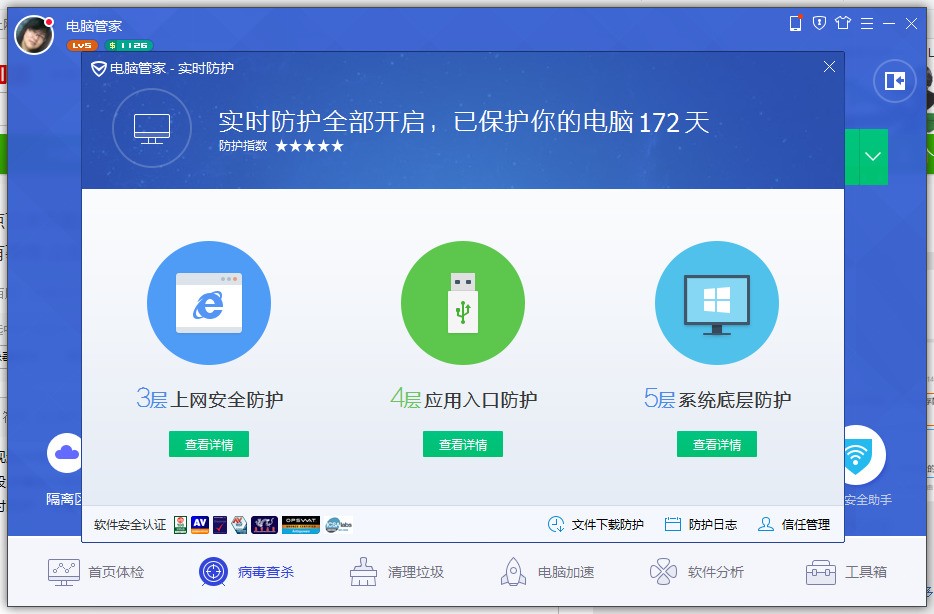Screen dimensions: 934x614
Task: Open the main hamburger menu
Action: pos(867,23)
